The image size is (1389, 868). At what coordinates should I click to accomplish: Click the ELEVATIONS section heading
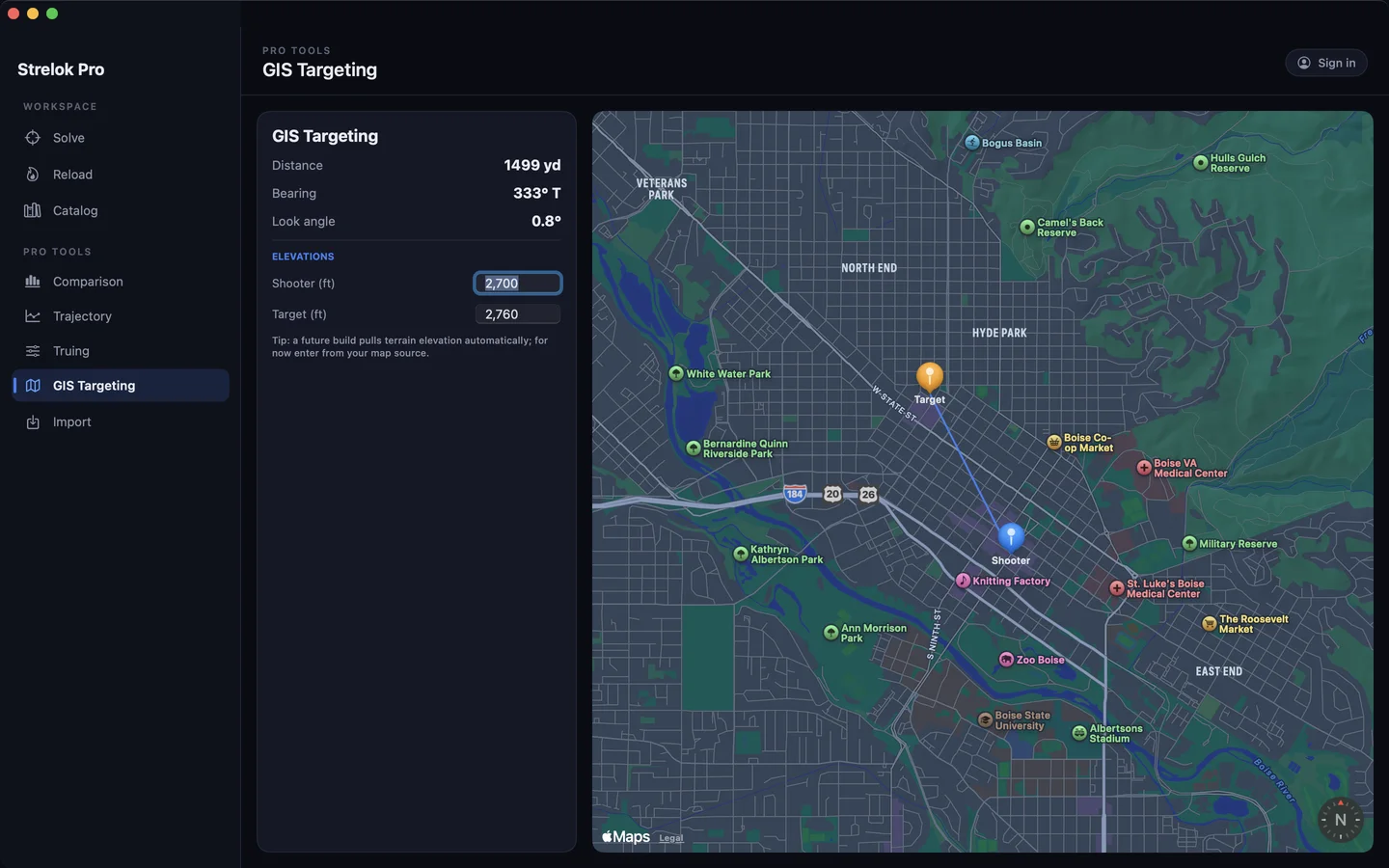coord(303,257)
